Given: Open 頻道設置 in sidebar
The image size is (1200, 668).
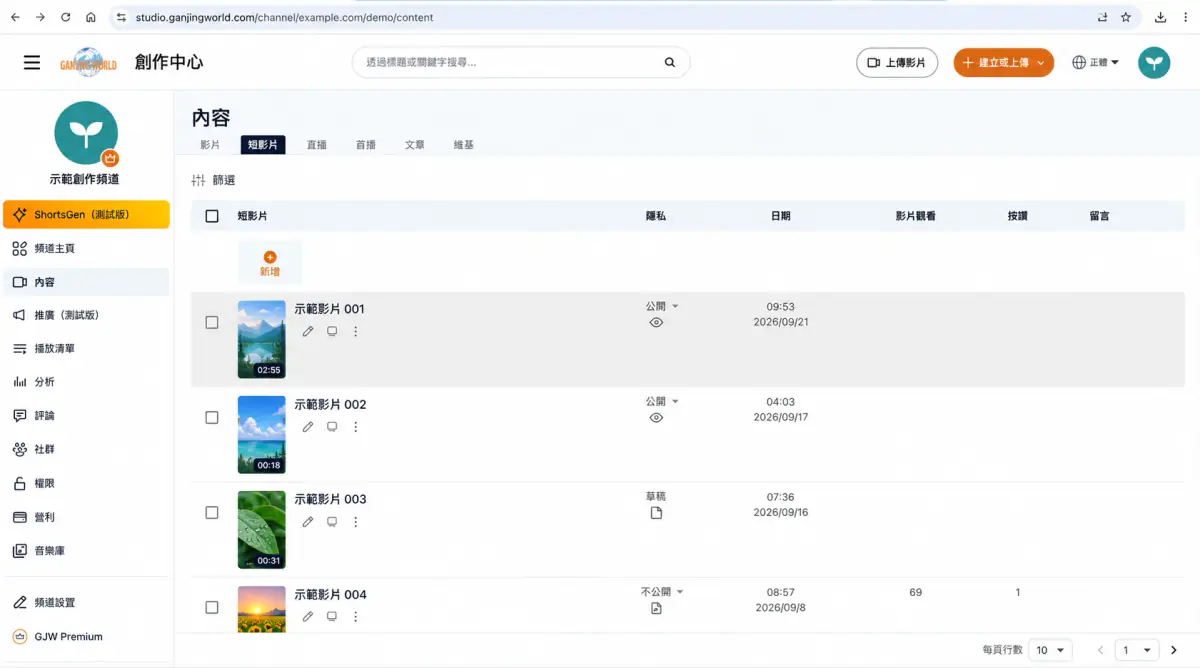Looking at the screenshot, I should point(86,603).
